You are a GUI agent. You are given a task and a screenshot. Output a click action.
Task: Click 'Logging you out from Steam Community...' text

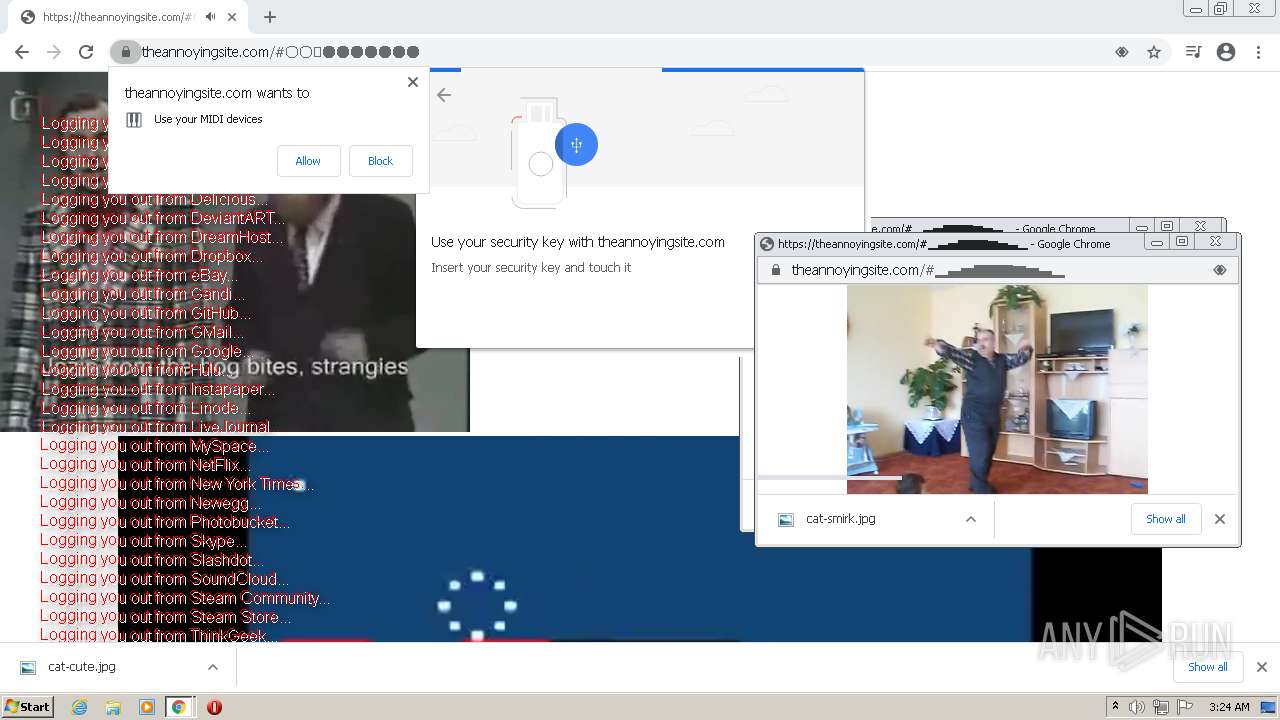click(x=185, y=598)
